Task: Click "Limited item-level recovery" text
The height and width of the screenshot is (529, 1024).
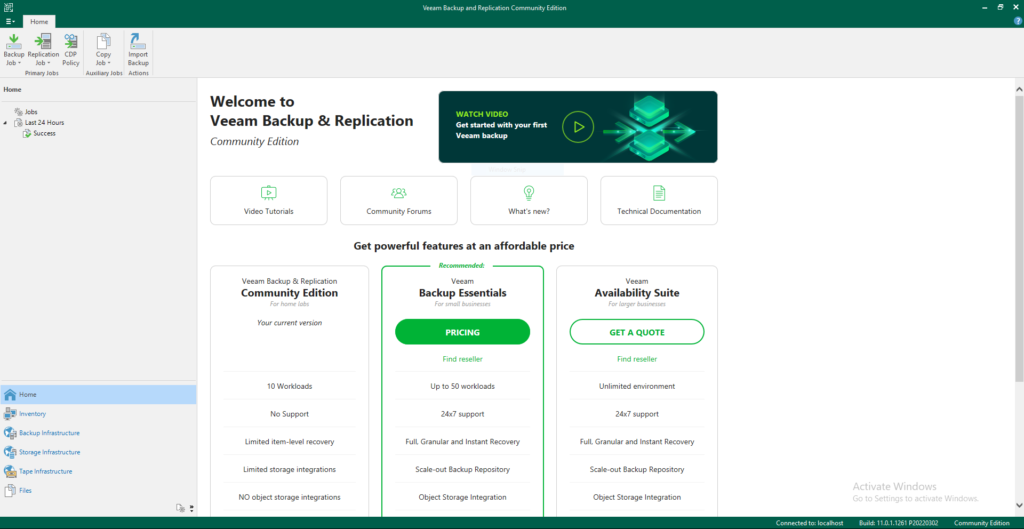Action: click(289, 441)
